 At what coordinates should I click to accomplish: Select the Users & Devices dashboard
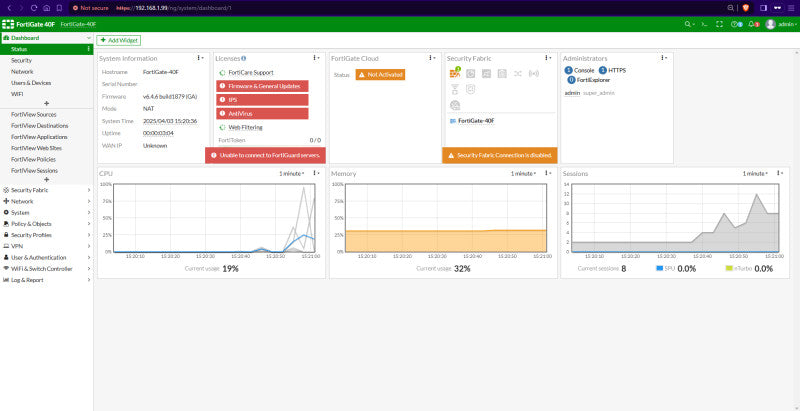point(31,83)
